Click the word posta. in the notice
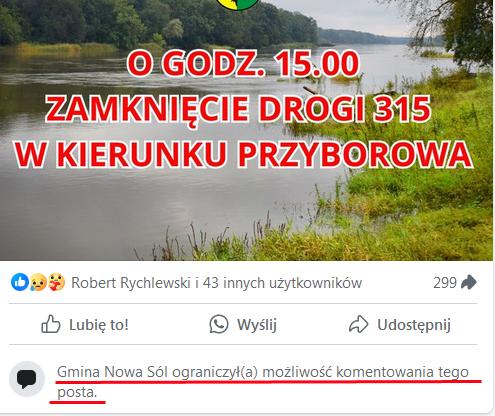 tap(77, 392)
